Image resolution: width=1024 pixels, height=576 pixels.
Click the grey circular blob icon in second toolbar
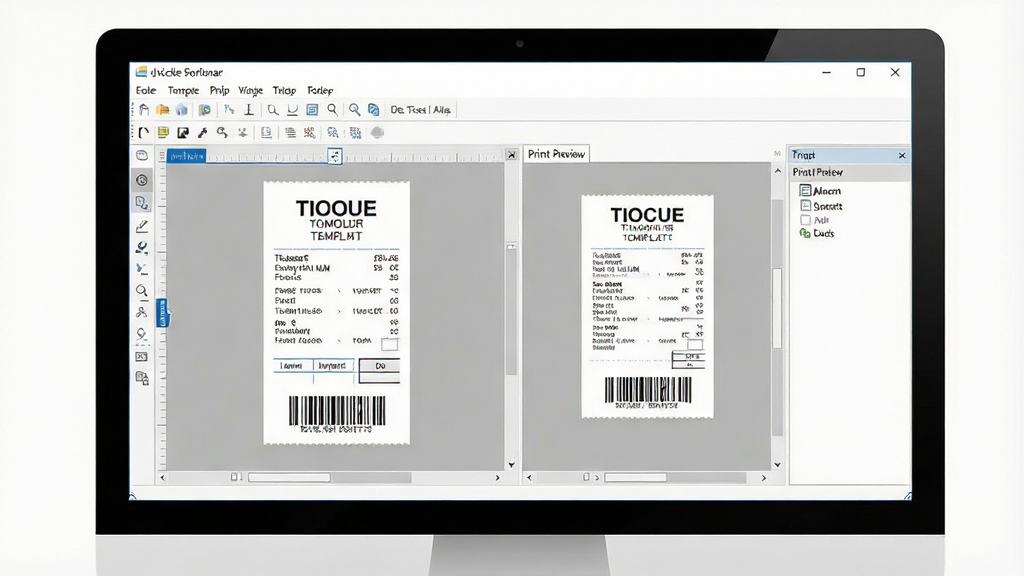377,133
